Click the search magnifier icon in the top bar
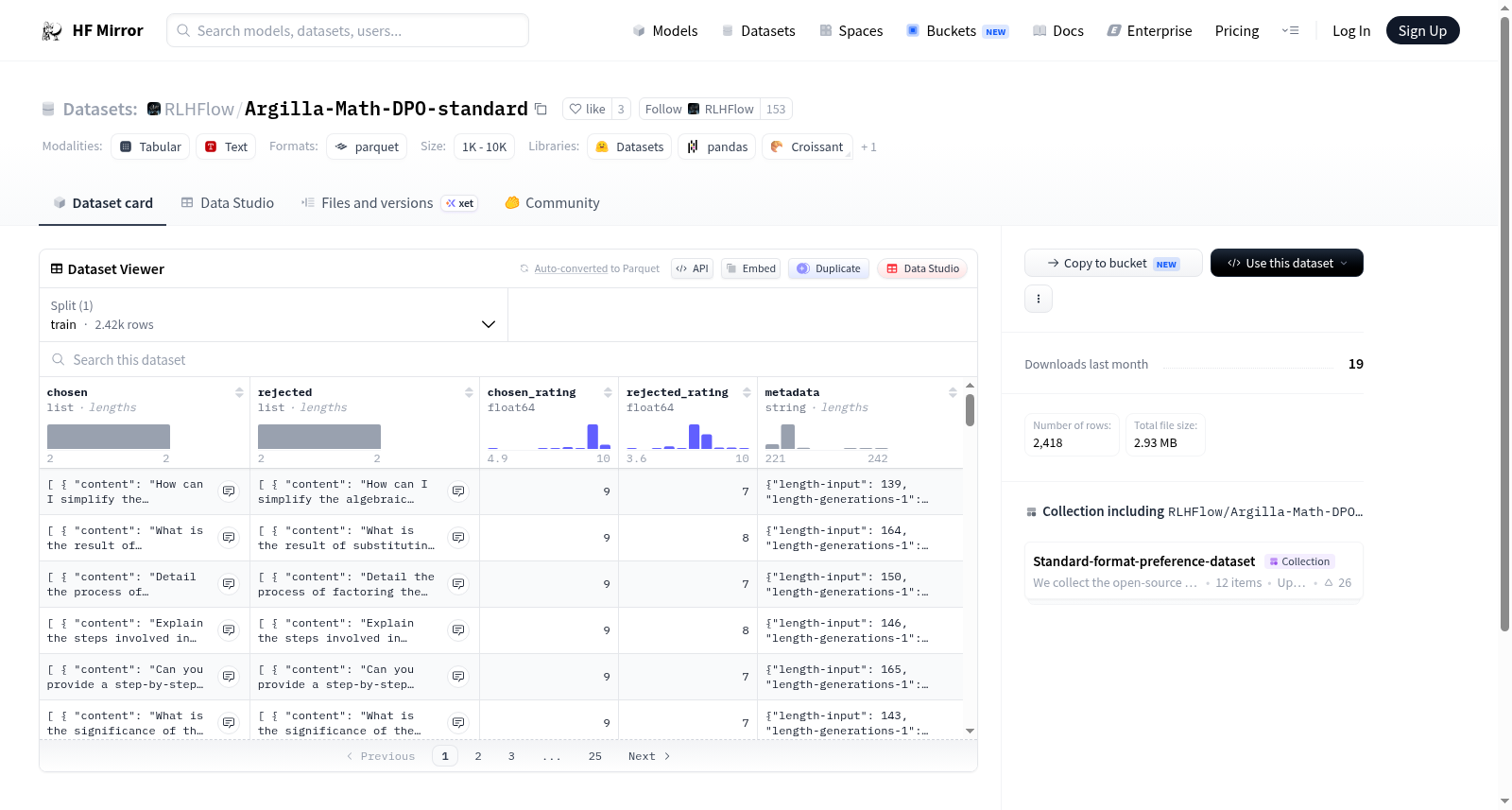The height and width of the screenshot is (810, 1512). click(183, 30)
